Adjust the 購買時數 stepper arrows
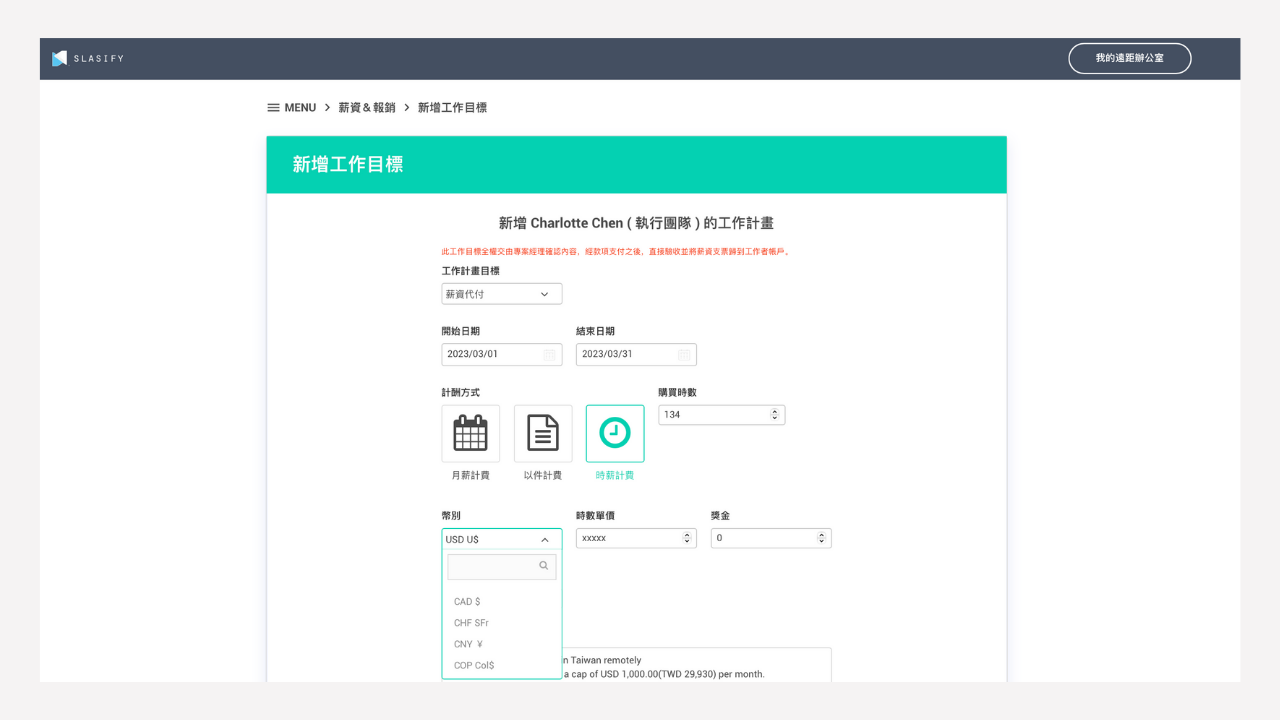The height and width of the screenshot is (720, 1280). click(774, 415)
